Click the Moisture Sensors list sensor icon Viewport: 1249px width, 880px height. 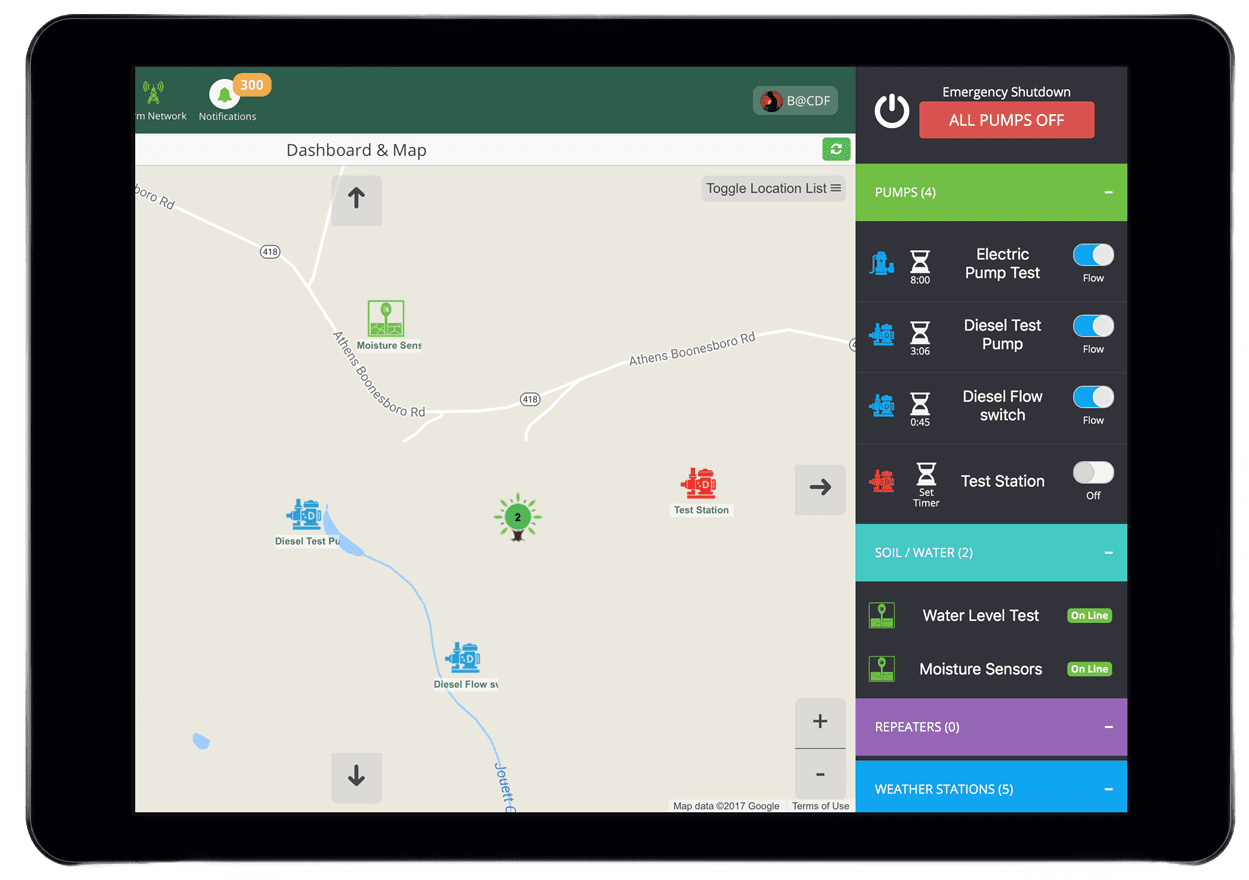[x=882, y=669]
